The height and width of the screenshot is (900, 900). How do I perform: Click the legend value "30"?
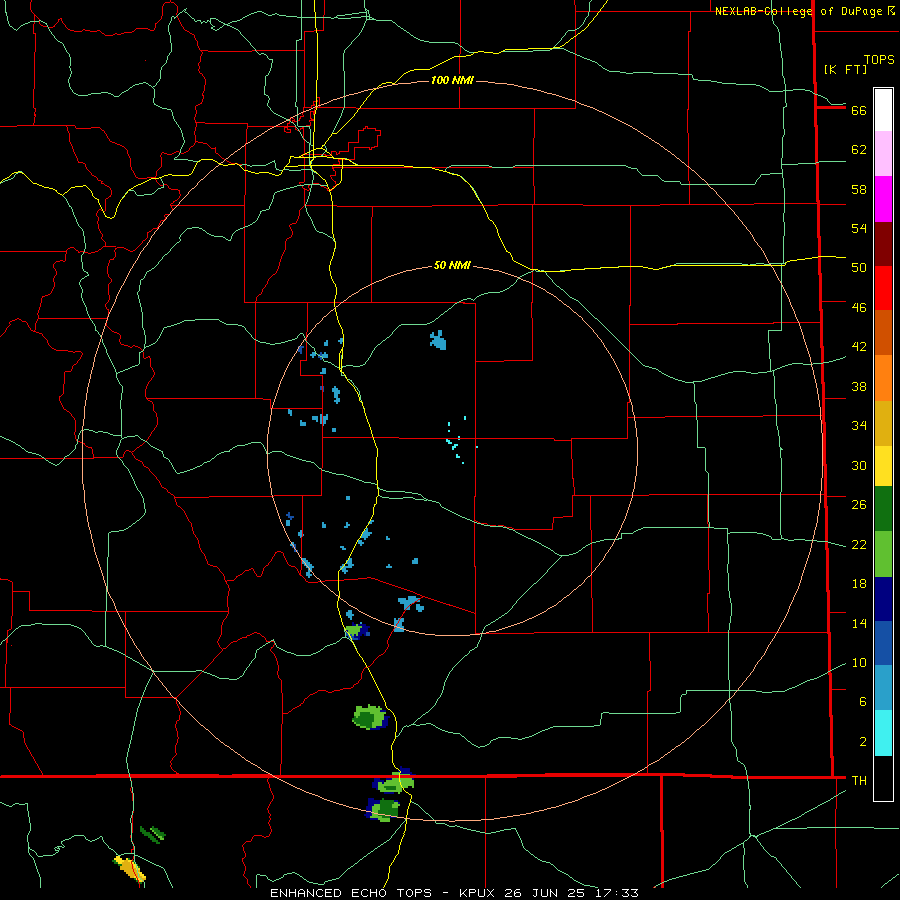[859, 465]
